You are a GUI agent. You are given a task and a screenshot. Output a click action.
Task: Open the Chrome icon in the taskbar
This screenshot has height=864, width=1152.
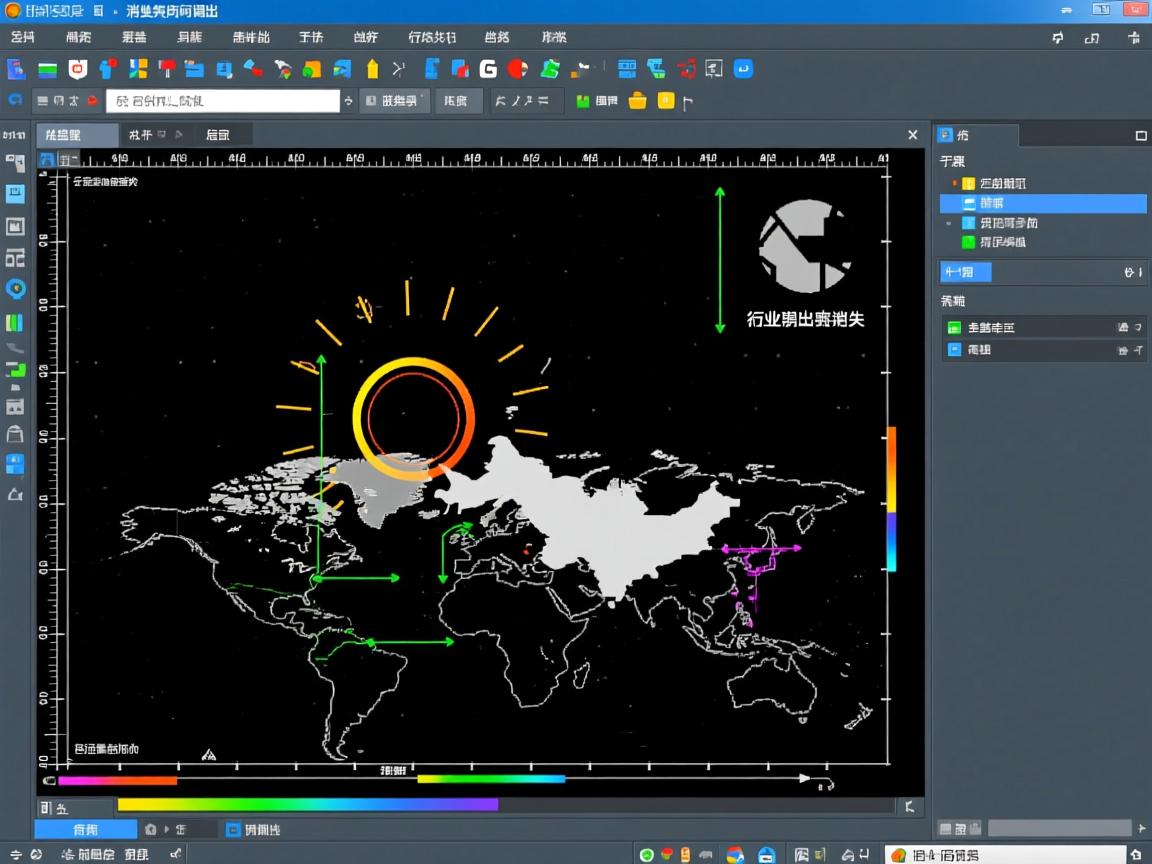pos(735,854)
